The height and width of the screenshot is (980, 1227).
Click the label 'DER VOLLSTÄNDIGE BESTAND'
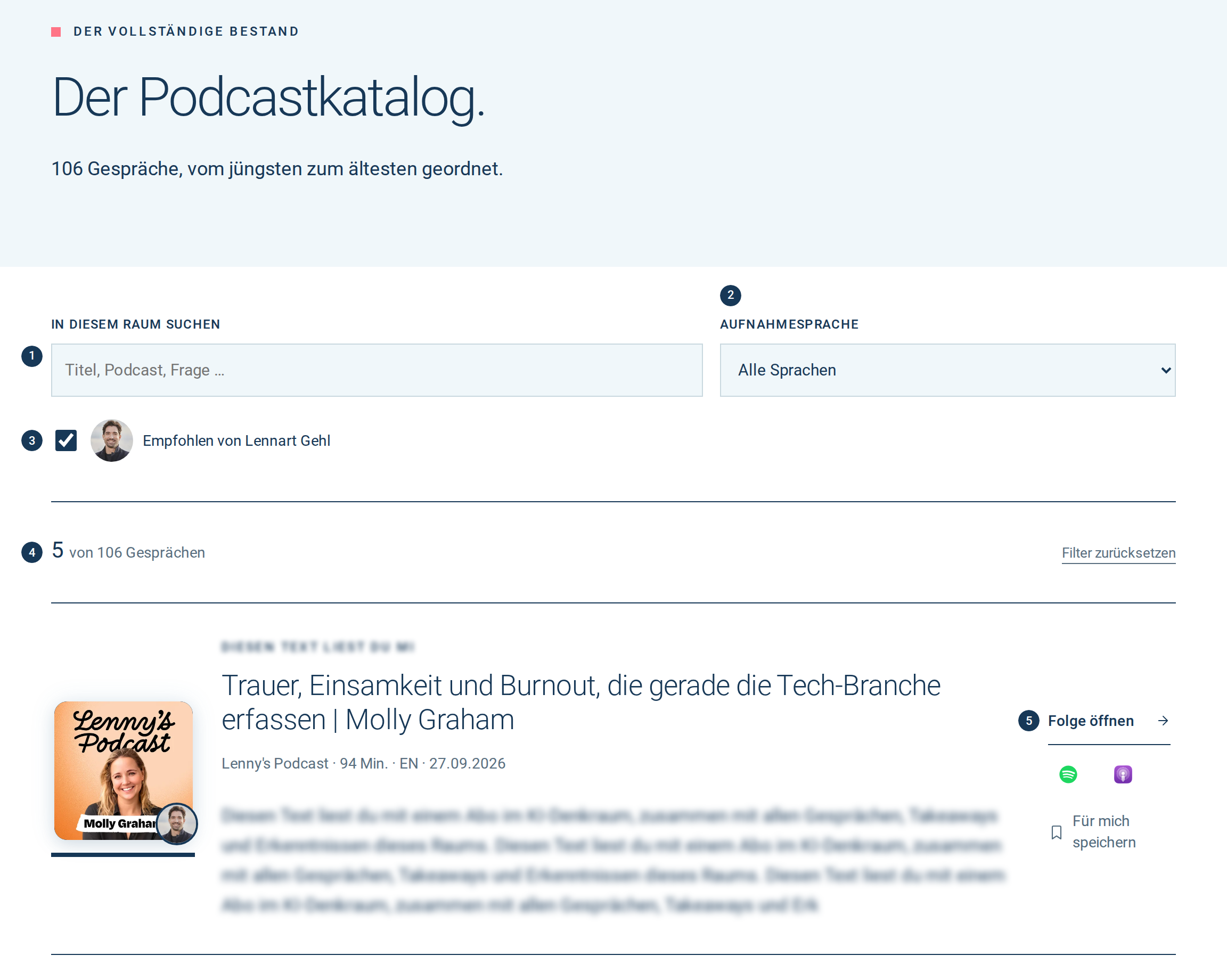coord(186,31)
